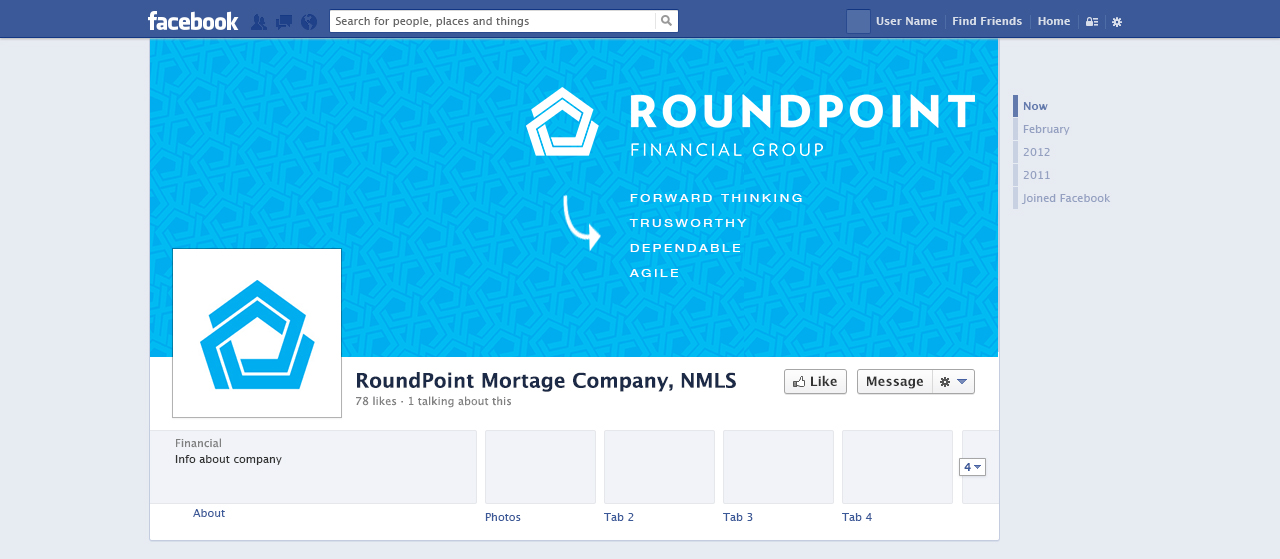Click Find Friends
The height and width of the screenshot is (559, 1280).
[x=987, y=21]
